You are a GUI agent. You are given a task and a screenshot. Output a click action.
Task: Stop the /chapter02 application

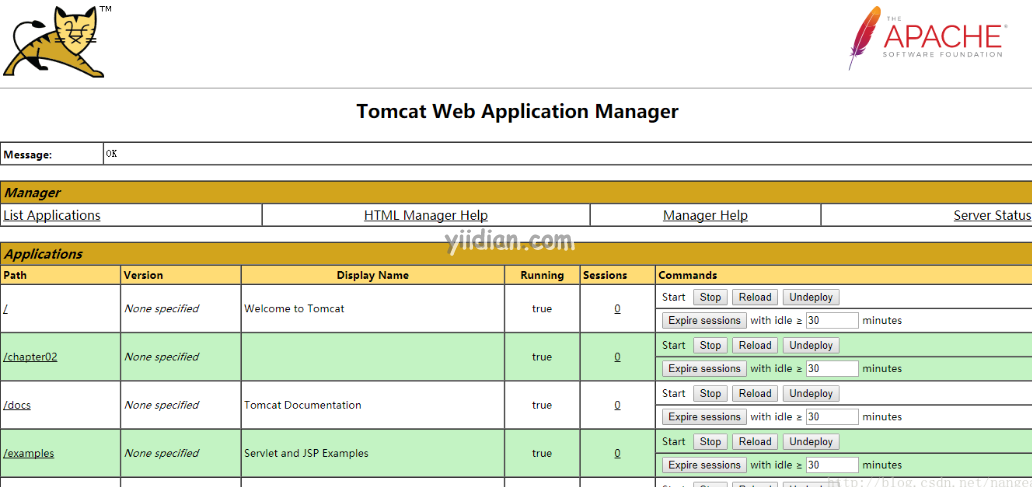[710, 346]
